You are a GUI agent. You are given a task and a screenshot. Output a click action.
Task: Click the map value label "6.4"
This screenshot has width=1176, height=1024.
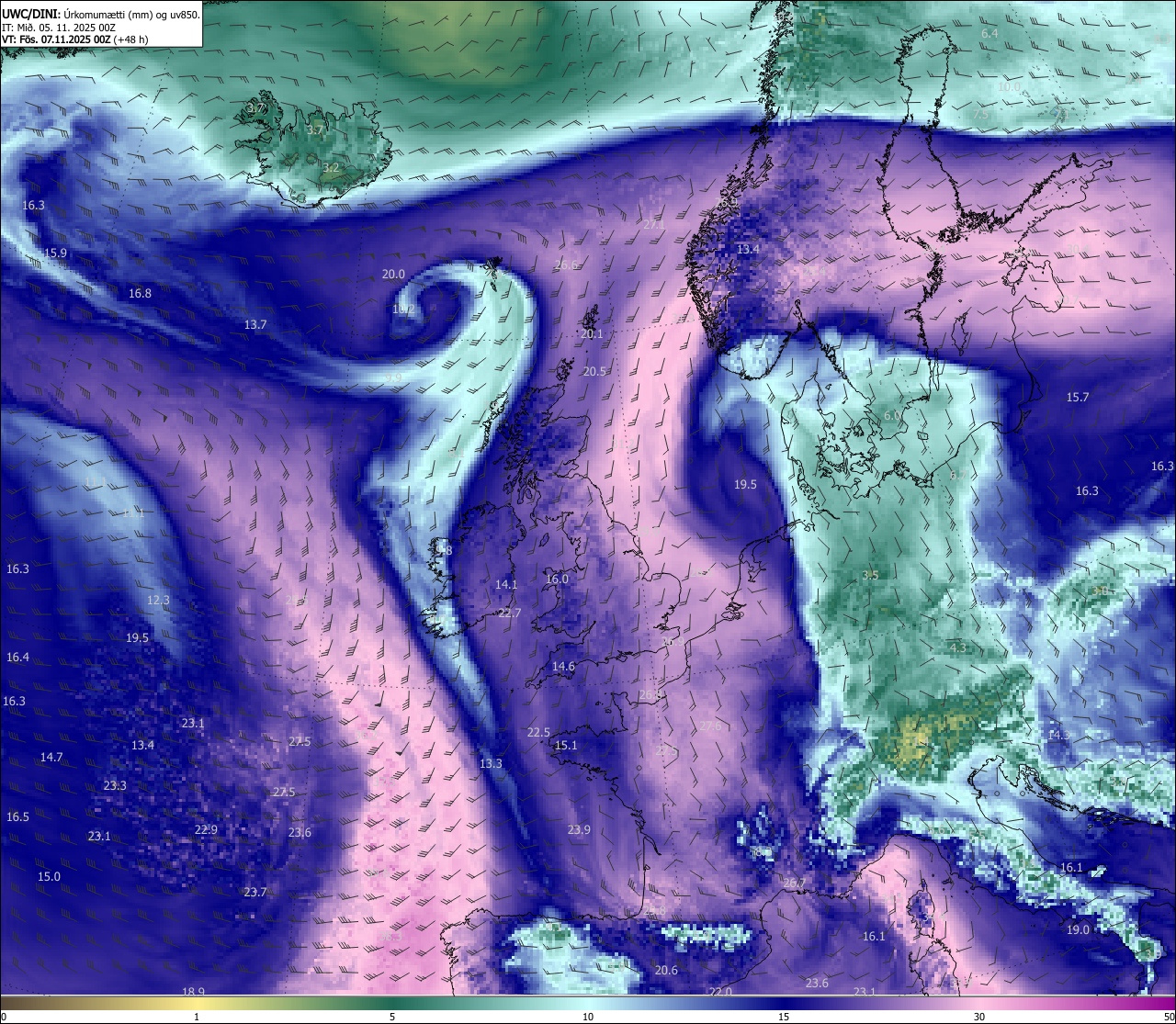[x=989, y=34]
